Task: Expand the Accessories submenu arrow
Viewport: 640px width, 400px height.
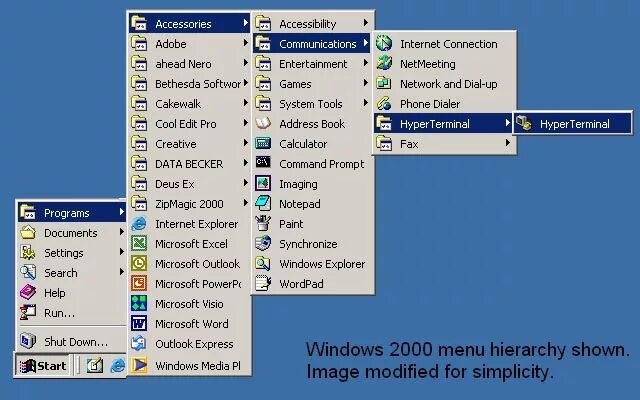Action: pyautogui.click(x=245, y=23)
